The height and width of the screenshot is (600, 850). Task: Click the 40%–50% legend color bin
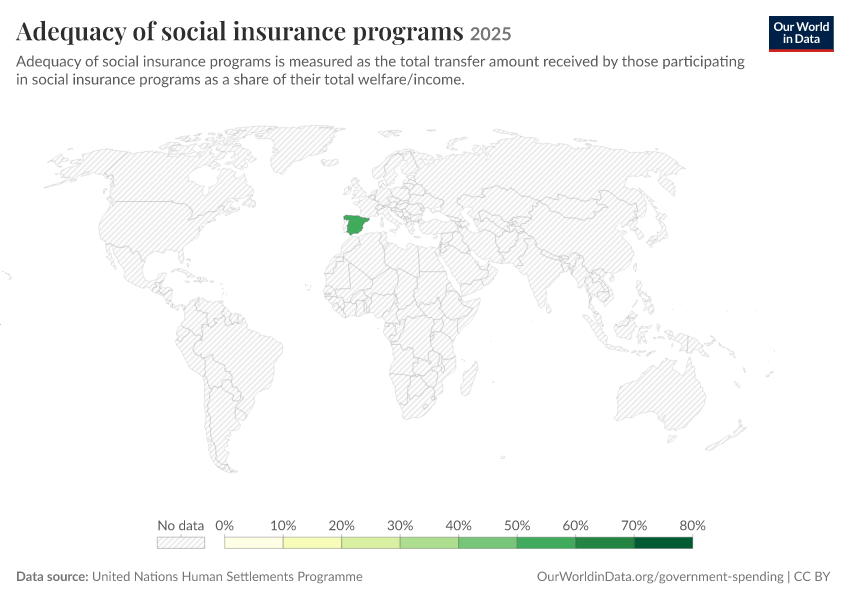[x=488, y=543]
